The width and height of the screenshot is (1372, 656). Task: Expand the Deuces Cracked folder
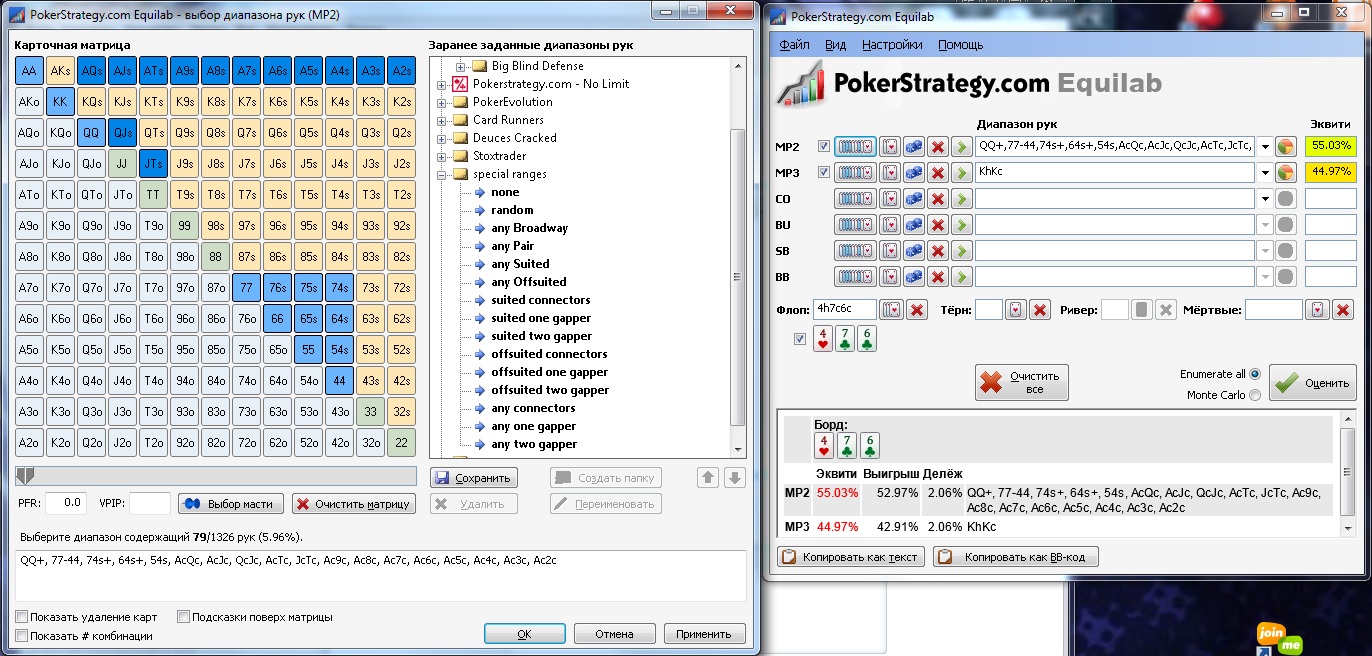click(441, 138)
